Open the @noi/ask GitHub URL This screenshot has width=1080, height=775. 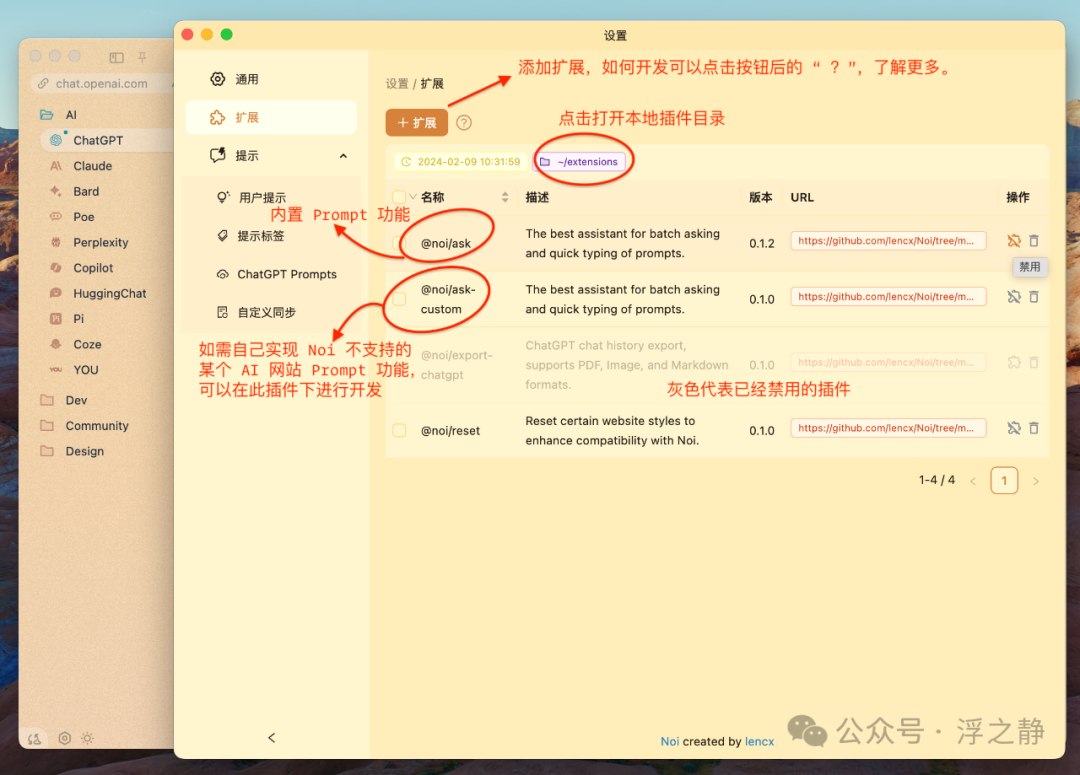(x=888, y=241)
